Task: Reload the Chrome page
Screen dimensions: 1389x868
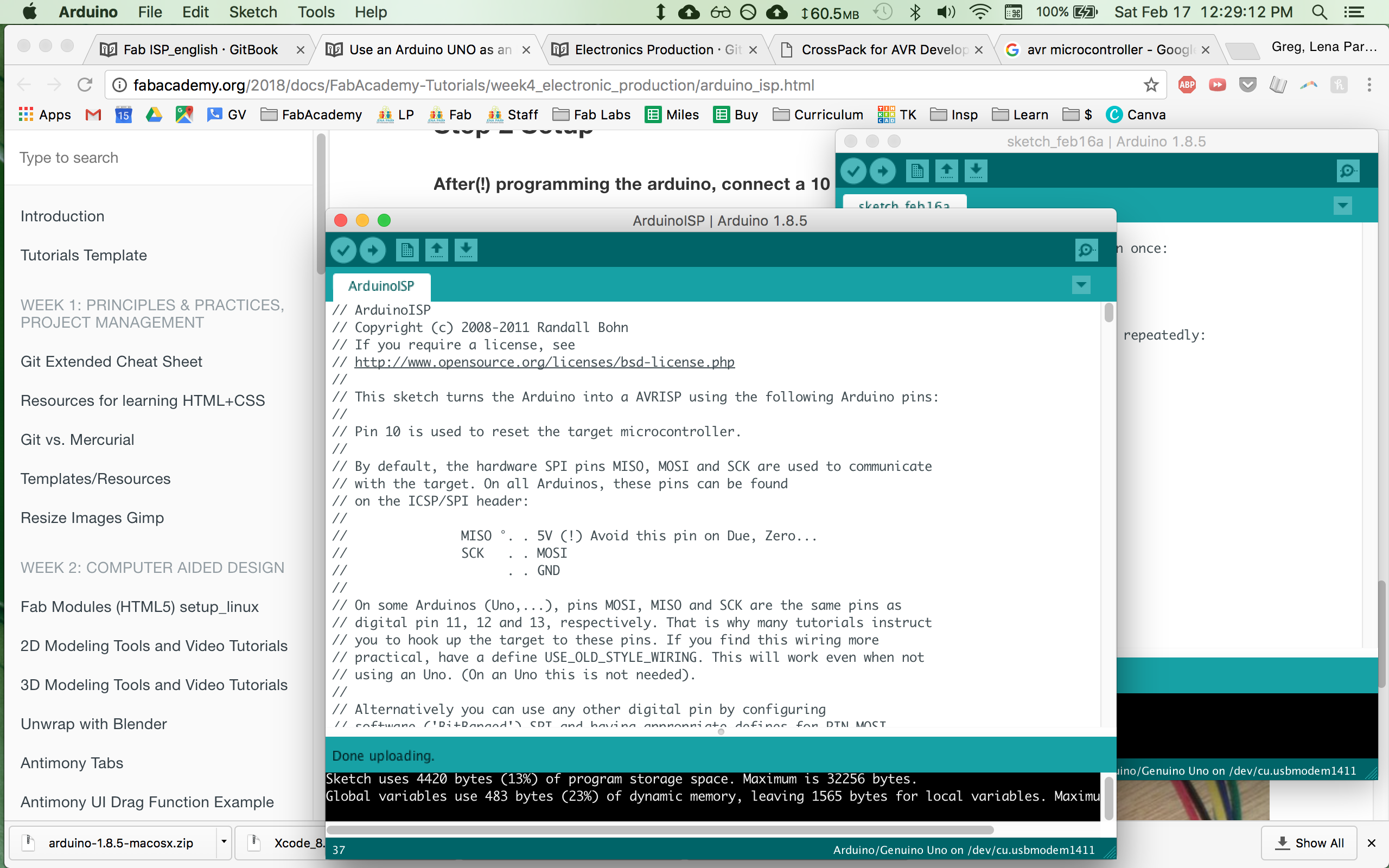Action: coord(85,85)
